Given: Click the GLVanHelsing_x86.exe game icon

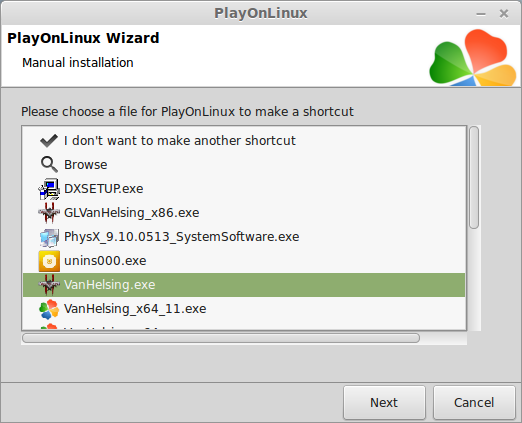Looking at the screenshot, I should pyautogui.click(x=49, y=213).
